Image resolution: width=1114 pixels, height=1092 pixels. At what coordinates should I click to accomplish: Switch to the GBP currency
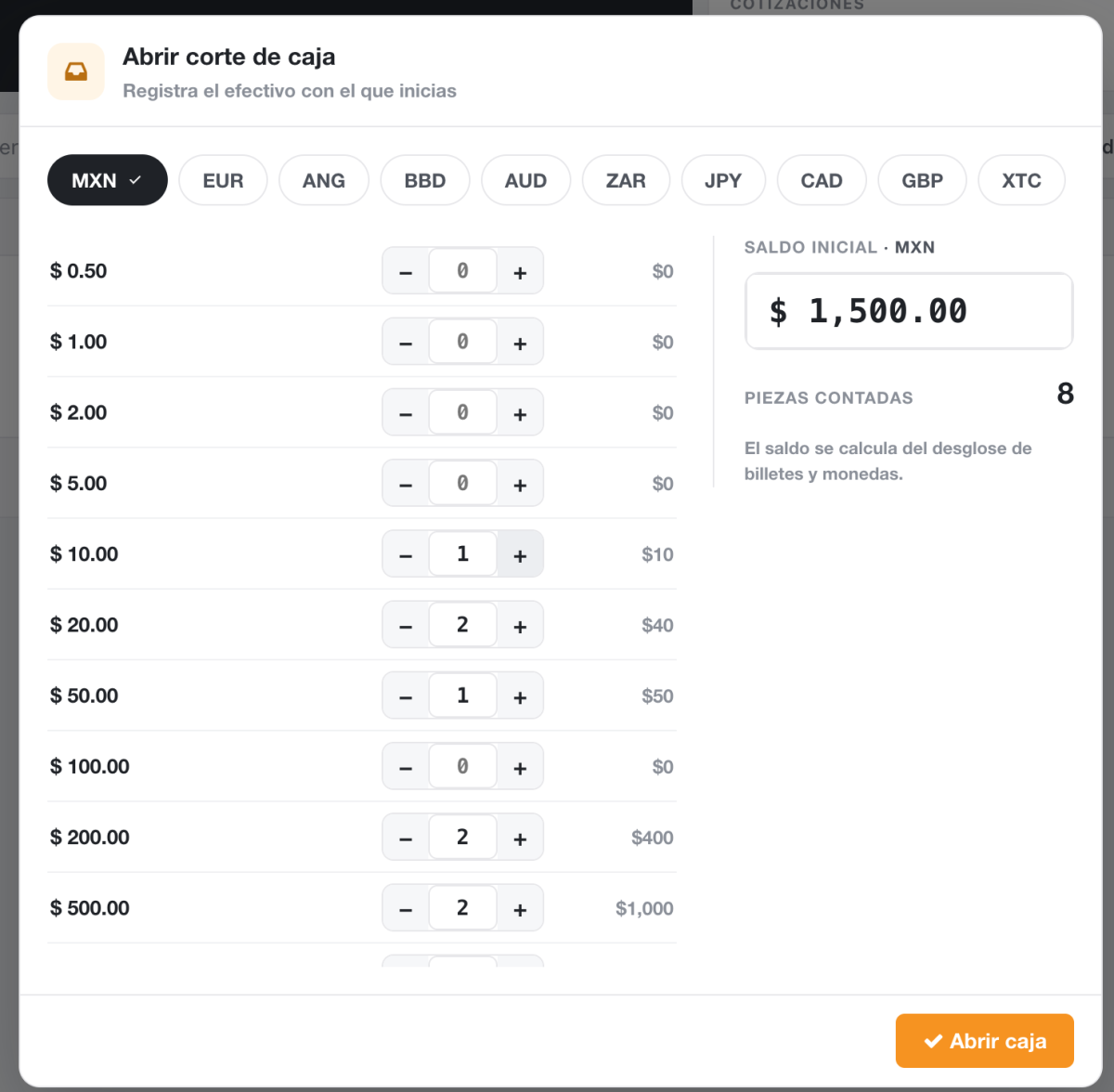922,180
